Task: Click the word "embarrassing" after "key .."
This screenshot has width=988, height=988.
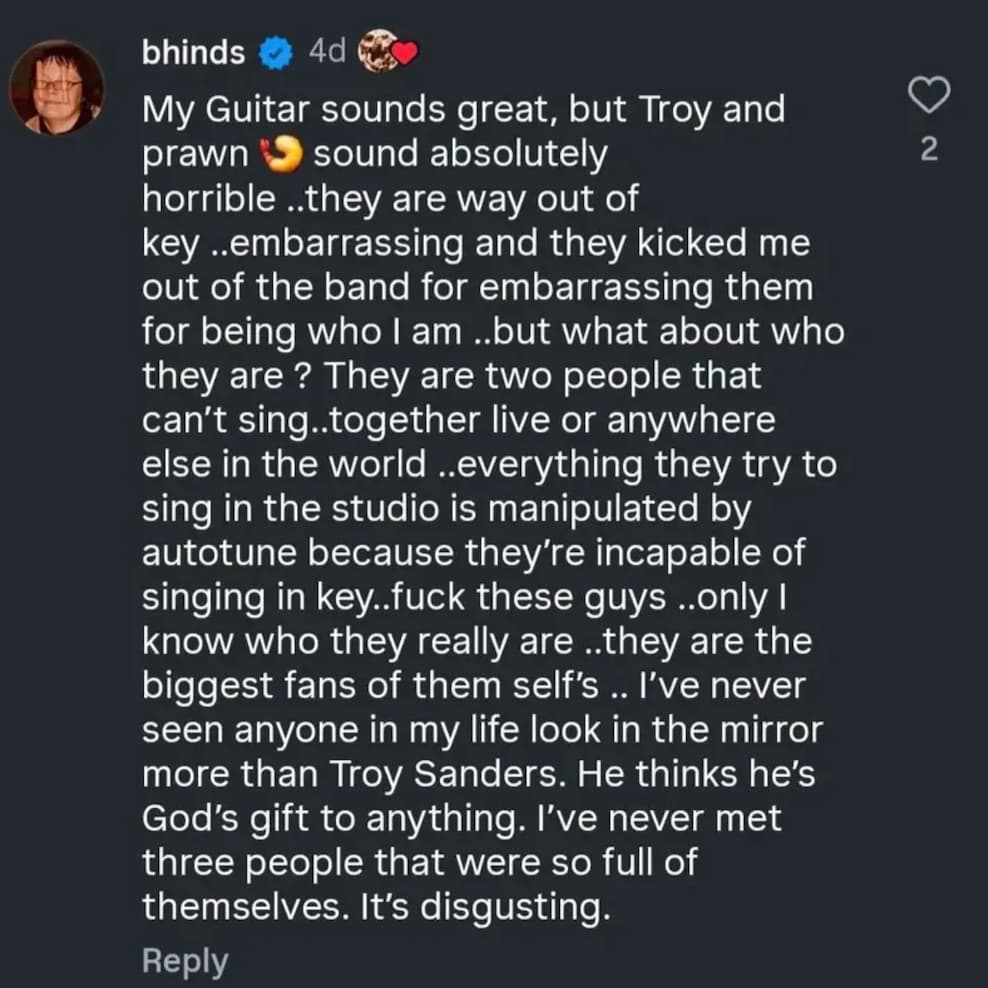Action: coord(351,243)
